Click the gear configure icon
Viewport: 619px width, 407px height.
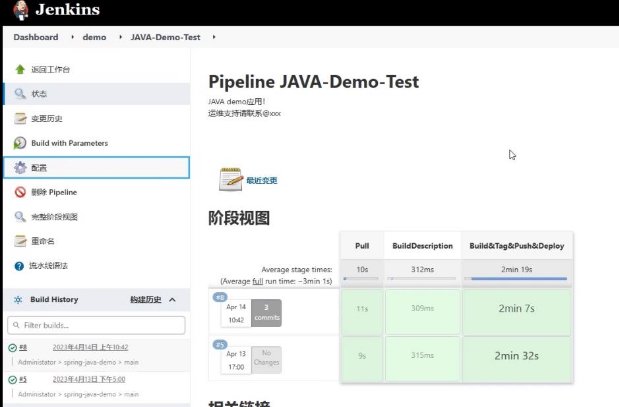pos(20,167)
